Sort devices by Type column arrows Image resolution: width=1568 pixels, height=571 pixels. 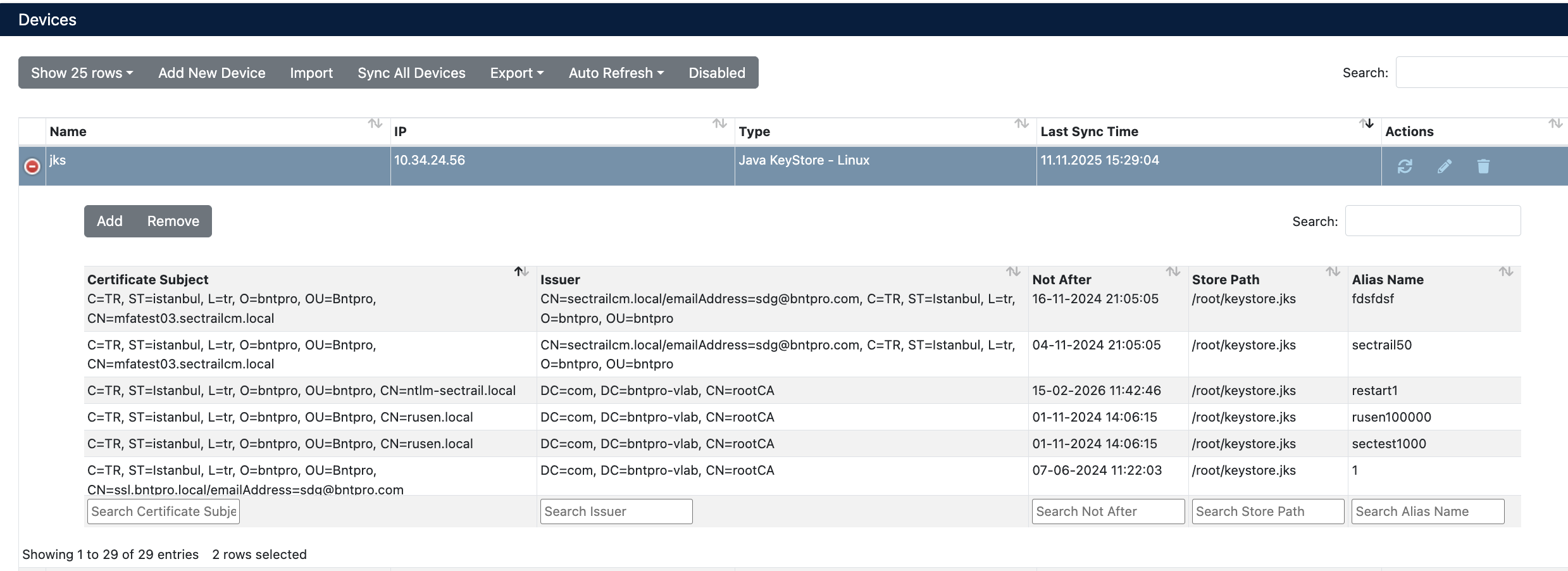1021,123
